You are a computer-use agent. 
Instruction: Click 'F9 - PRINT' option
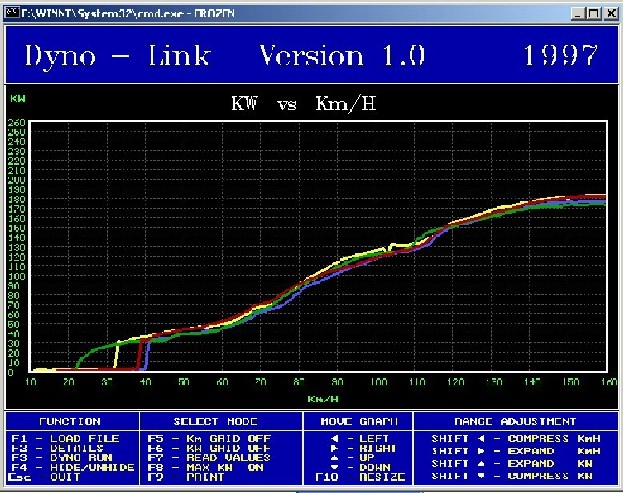coord(186,477)
